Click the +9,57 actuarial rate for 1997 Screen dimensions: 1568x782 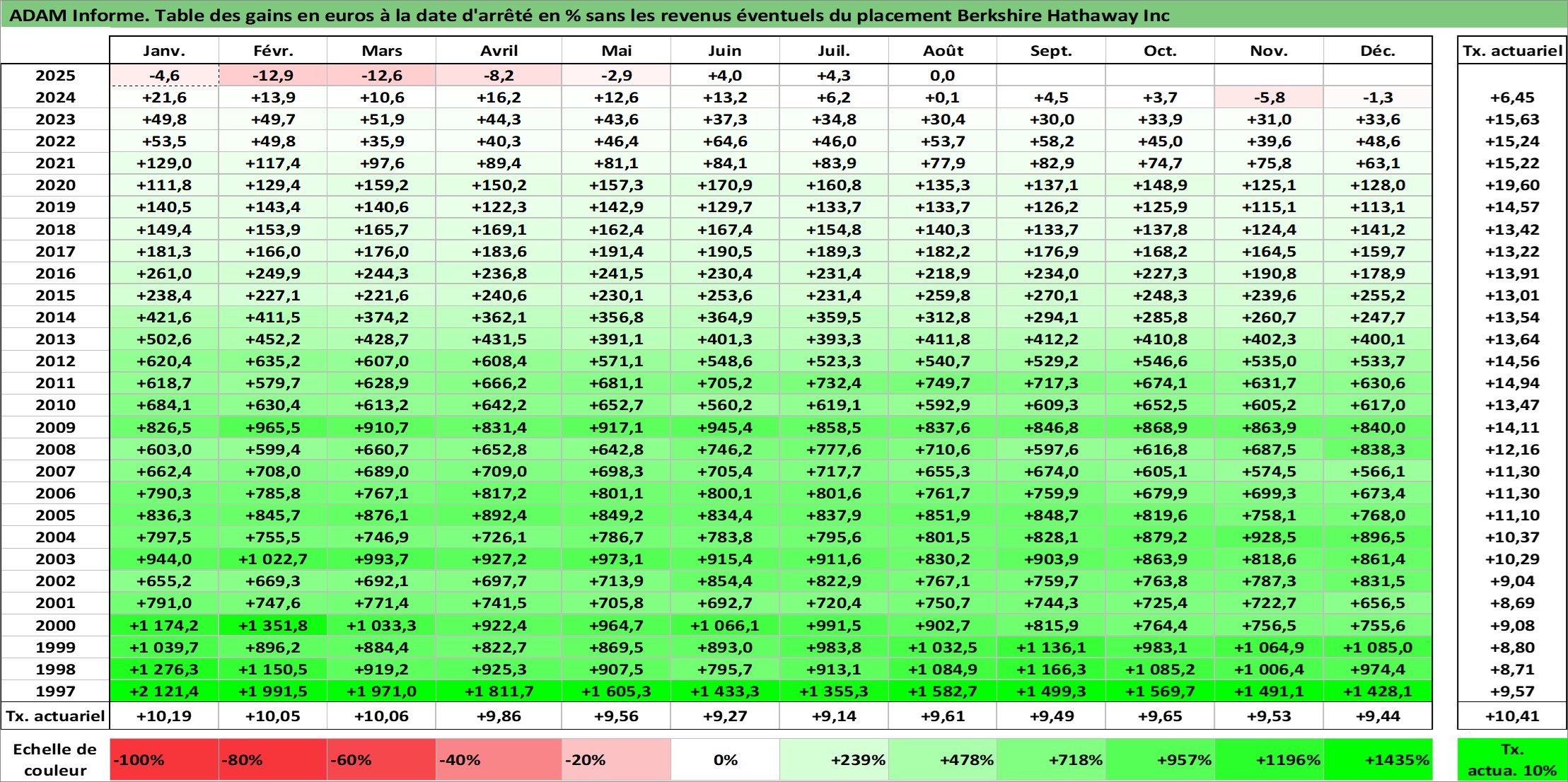1512,691
